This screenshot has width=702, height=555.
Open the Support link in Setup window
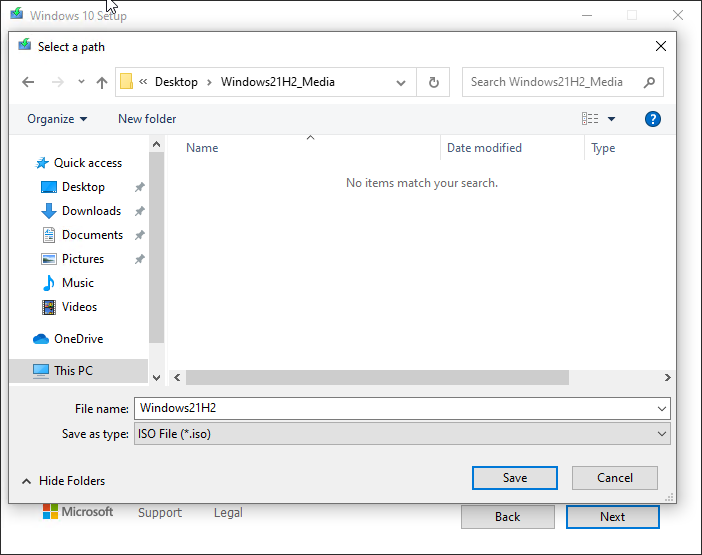click(x=160, y=512)
